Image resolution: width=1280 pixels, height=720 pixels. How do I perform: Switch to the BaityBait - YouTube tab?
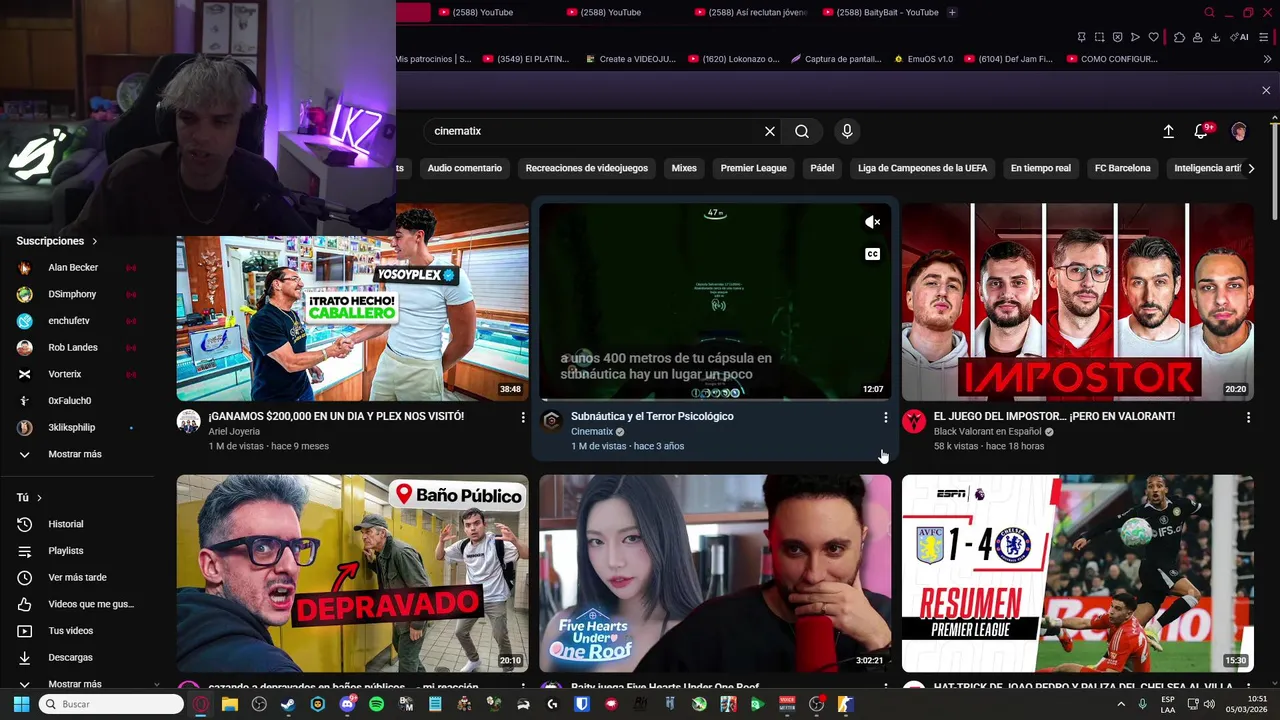(x=880, y=12)
